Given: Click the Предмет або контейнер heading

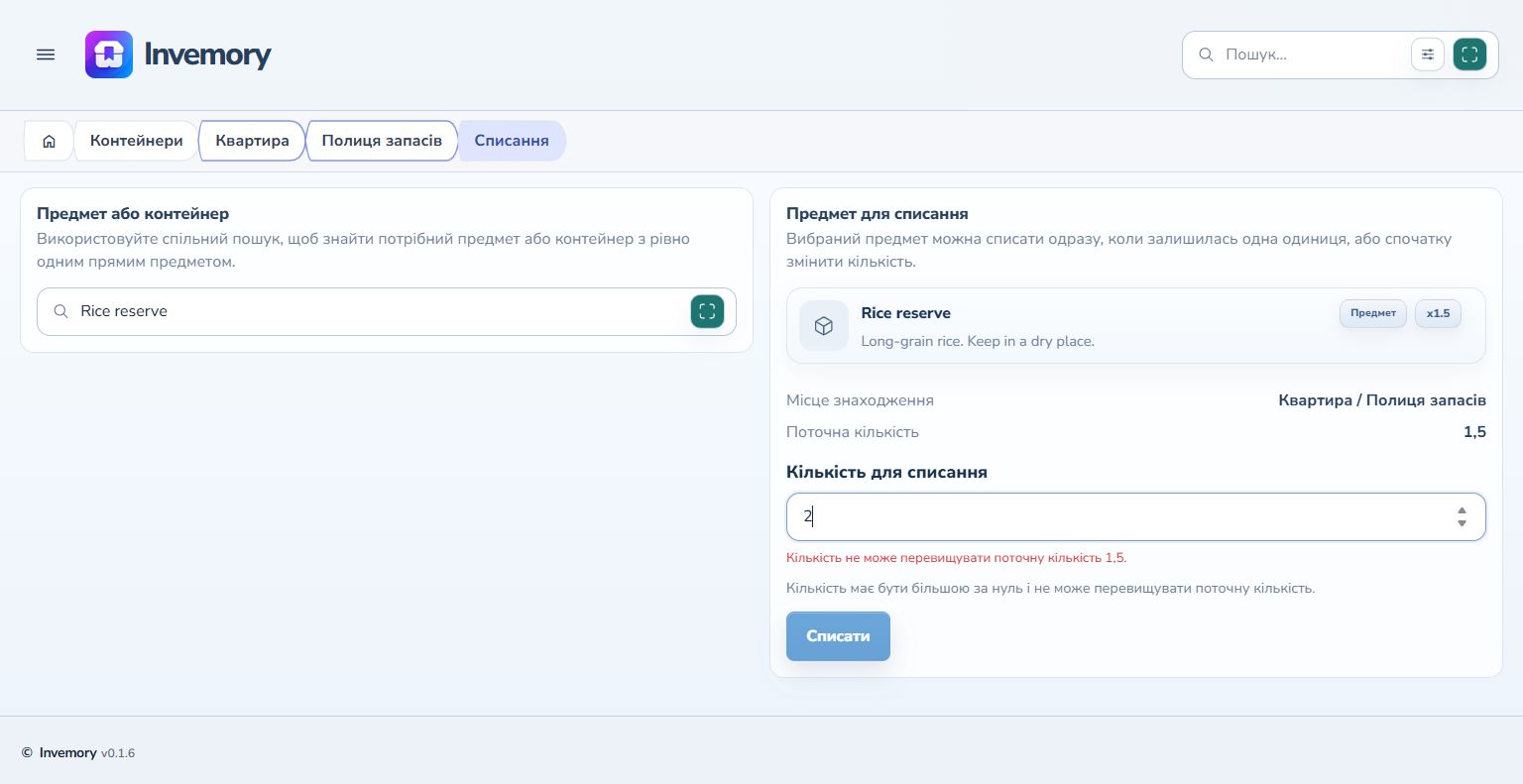Looking at the screenshot, I should click(133, 213).
